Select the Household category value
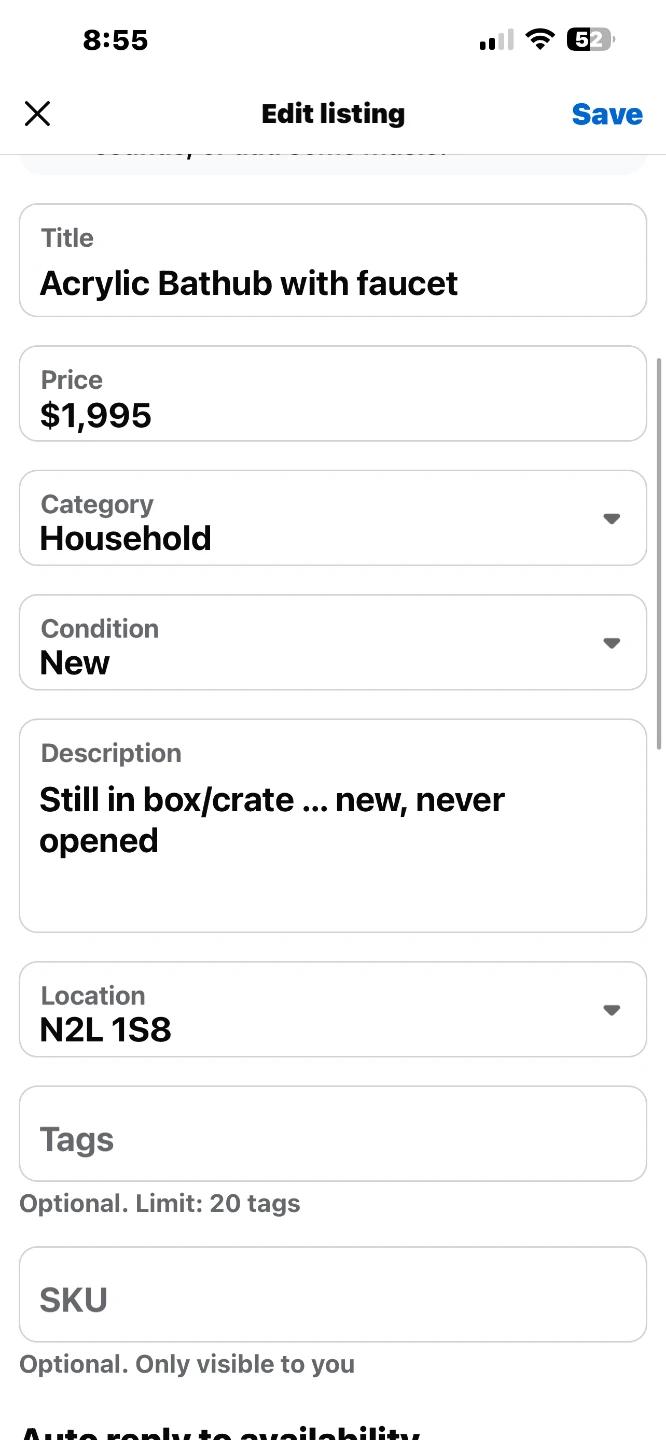The width and height of the screenshot is (666, 1440). [126, 539]
